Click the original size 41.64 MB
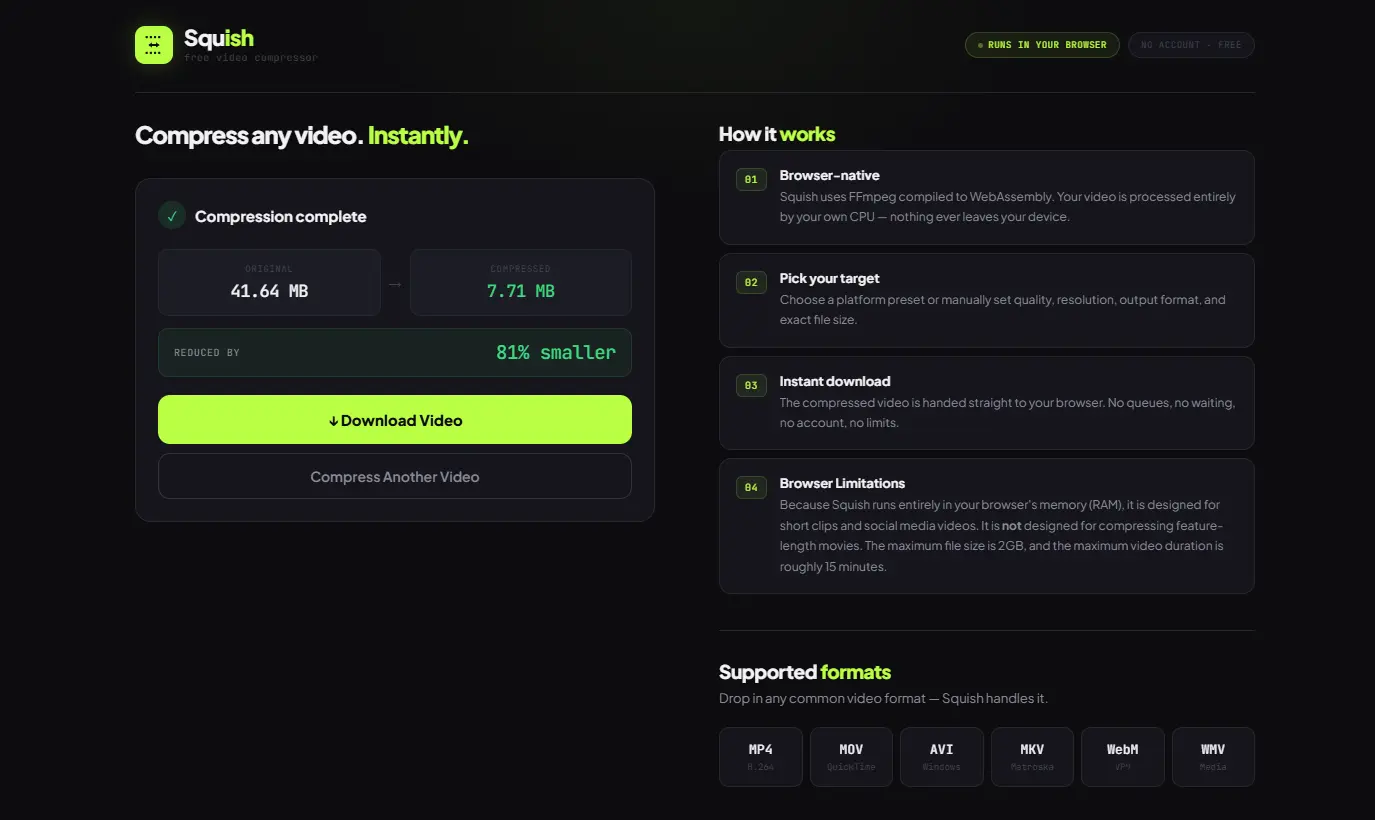Screen dimensions: 1375x820 coord(269,291)
